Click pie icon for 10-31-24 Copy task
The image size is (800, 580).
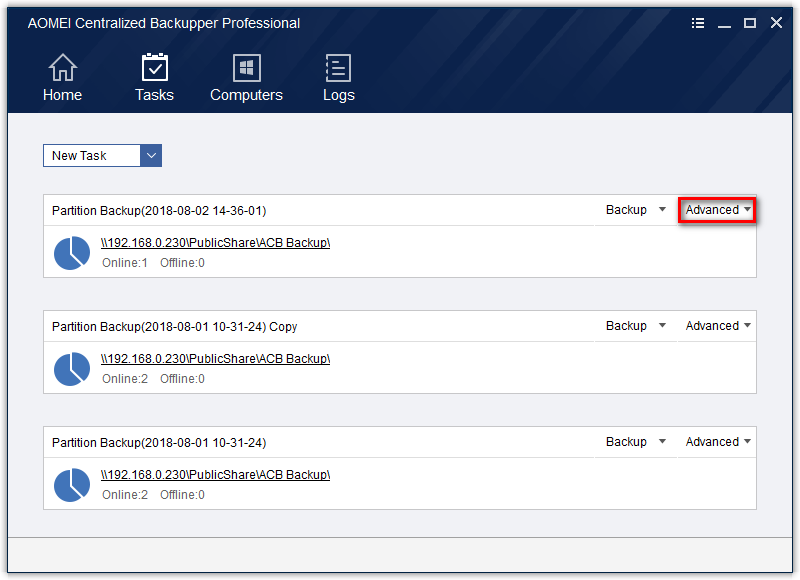(x=72, y=368)
